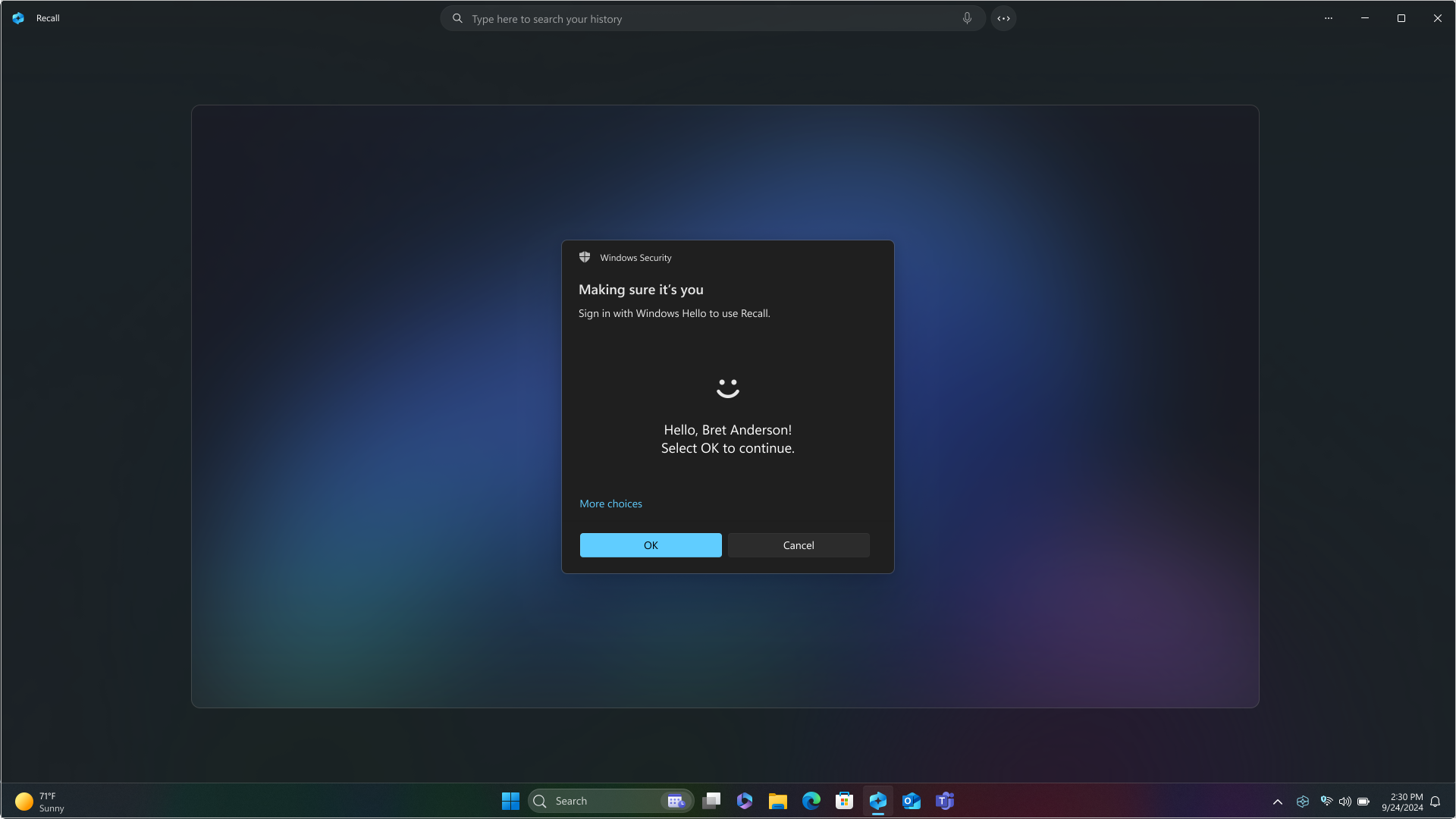1456x819 pixels.
Task: Expand the hidden system tray icons arrow
Action: click(1277, 801)
